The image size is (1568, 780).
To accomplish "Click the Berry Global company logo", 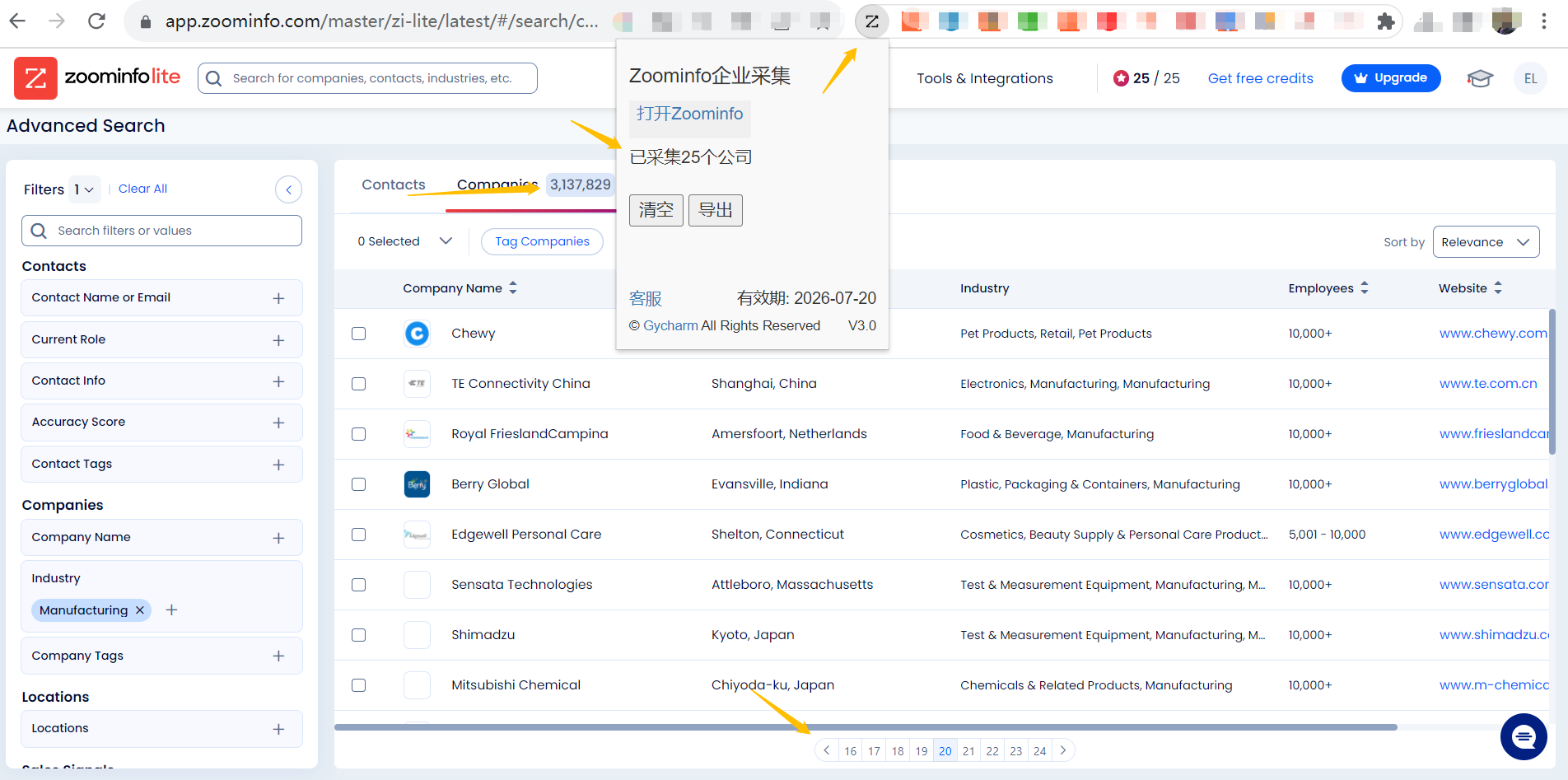I will pyautogui.click(x=418, y=484).
